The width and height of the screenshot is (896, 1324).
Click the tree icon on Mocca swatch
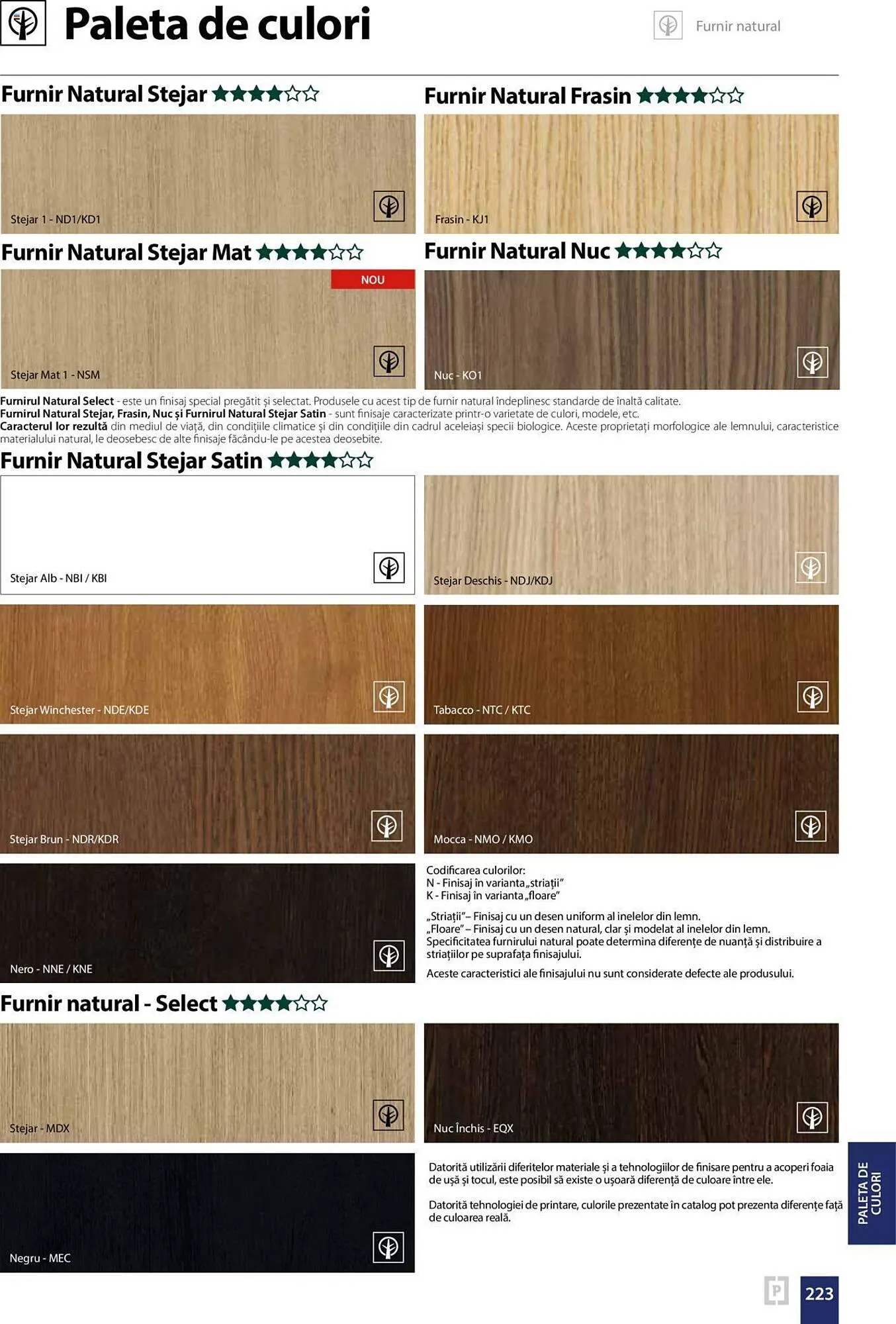811,826
